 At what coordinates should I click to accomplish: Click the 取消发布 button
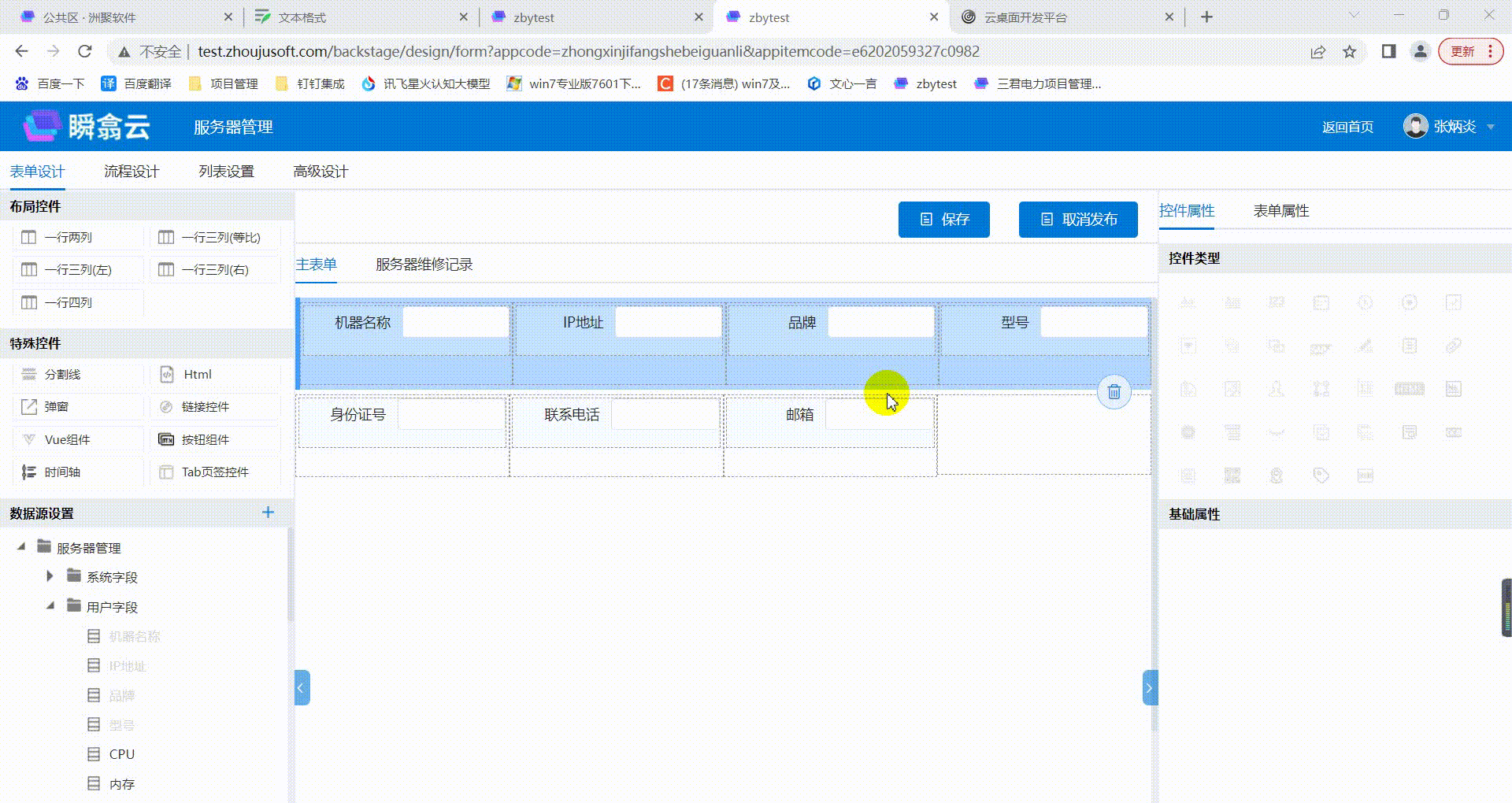[x=1077, y=220]
